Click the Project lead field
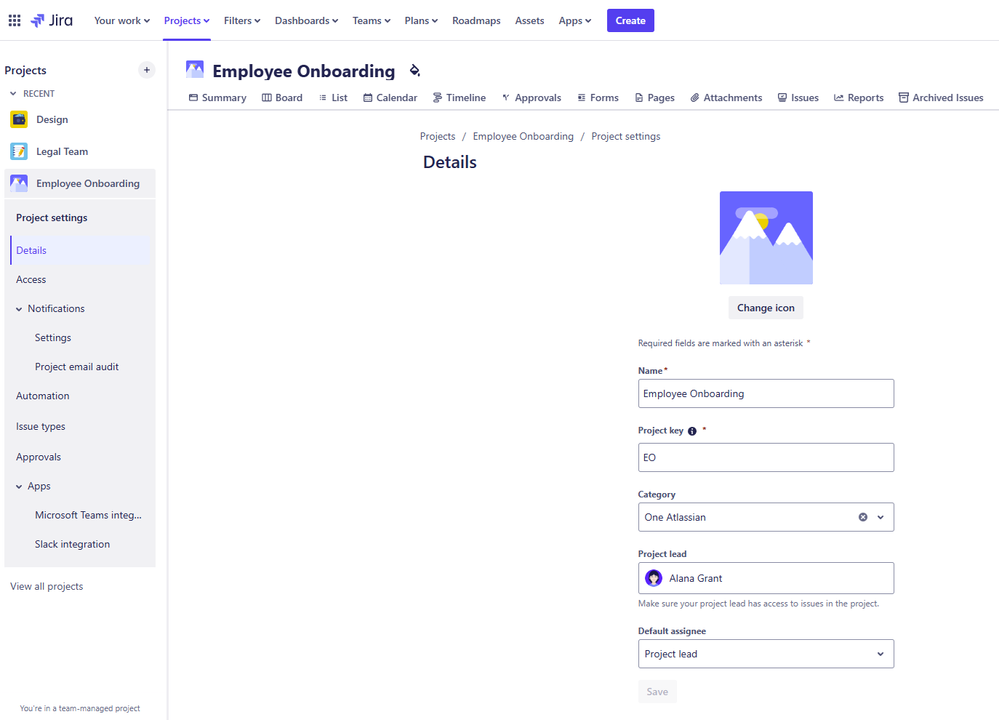This screenshot has height=720, width=999. 766,578
